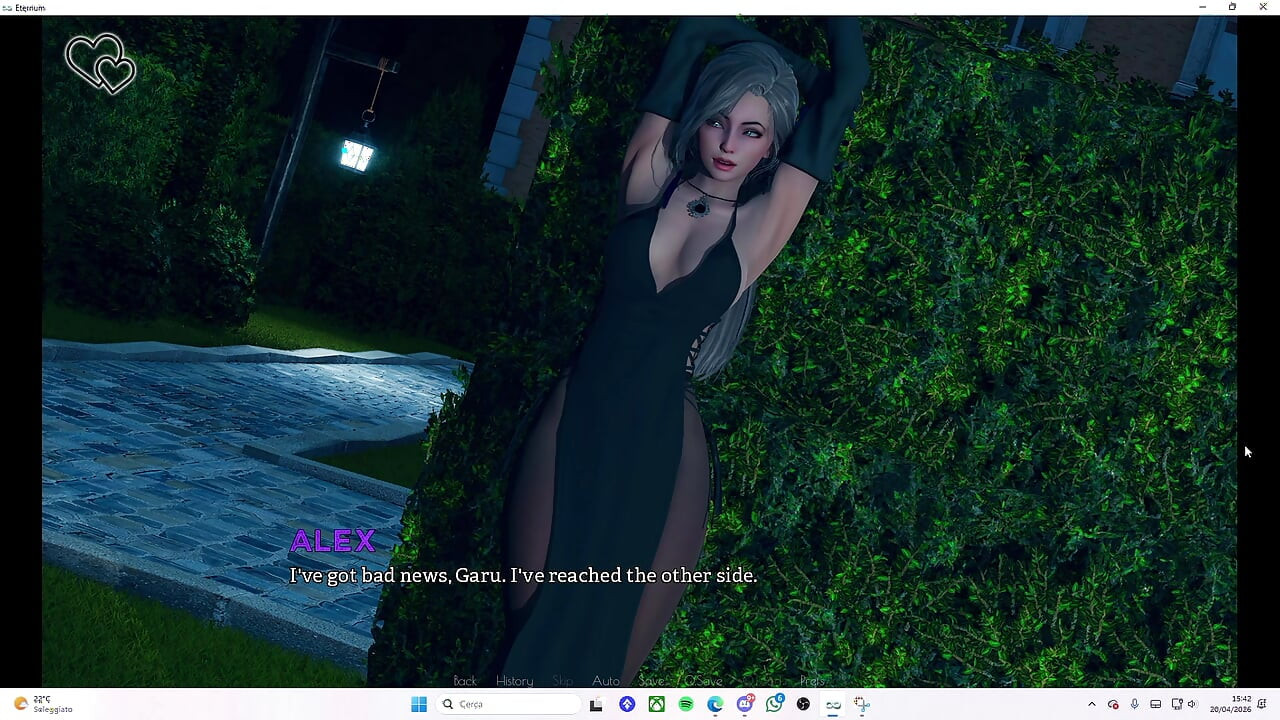The height and width of the screenshot is (720, 1280).
Task: Open the black-white file app on taskbar
Action: pos(597,704)
